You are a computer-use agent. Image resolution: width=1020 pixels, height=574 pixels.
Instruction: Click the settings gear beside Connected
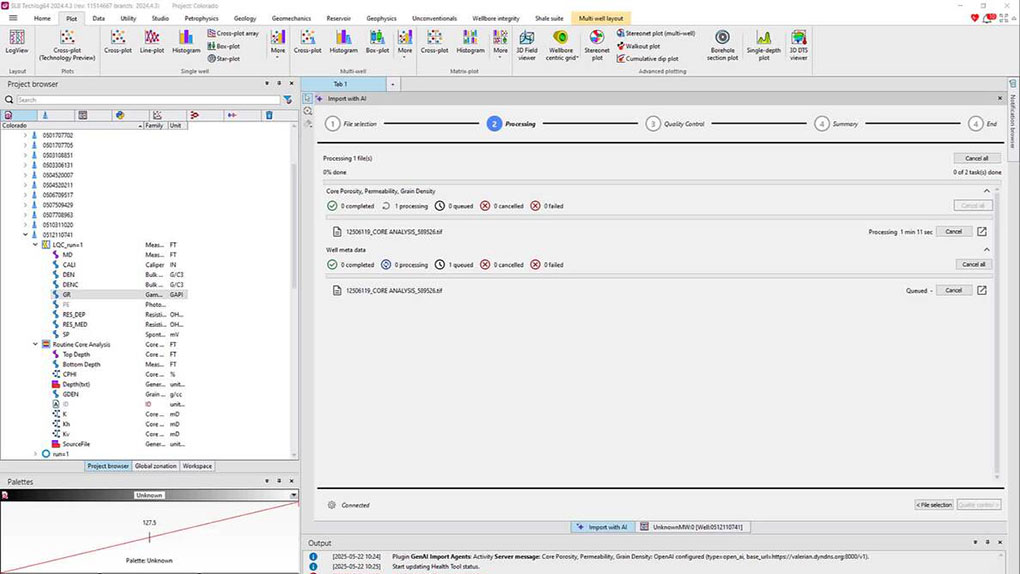coord(332,505)
